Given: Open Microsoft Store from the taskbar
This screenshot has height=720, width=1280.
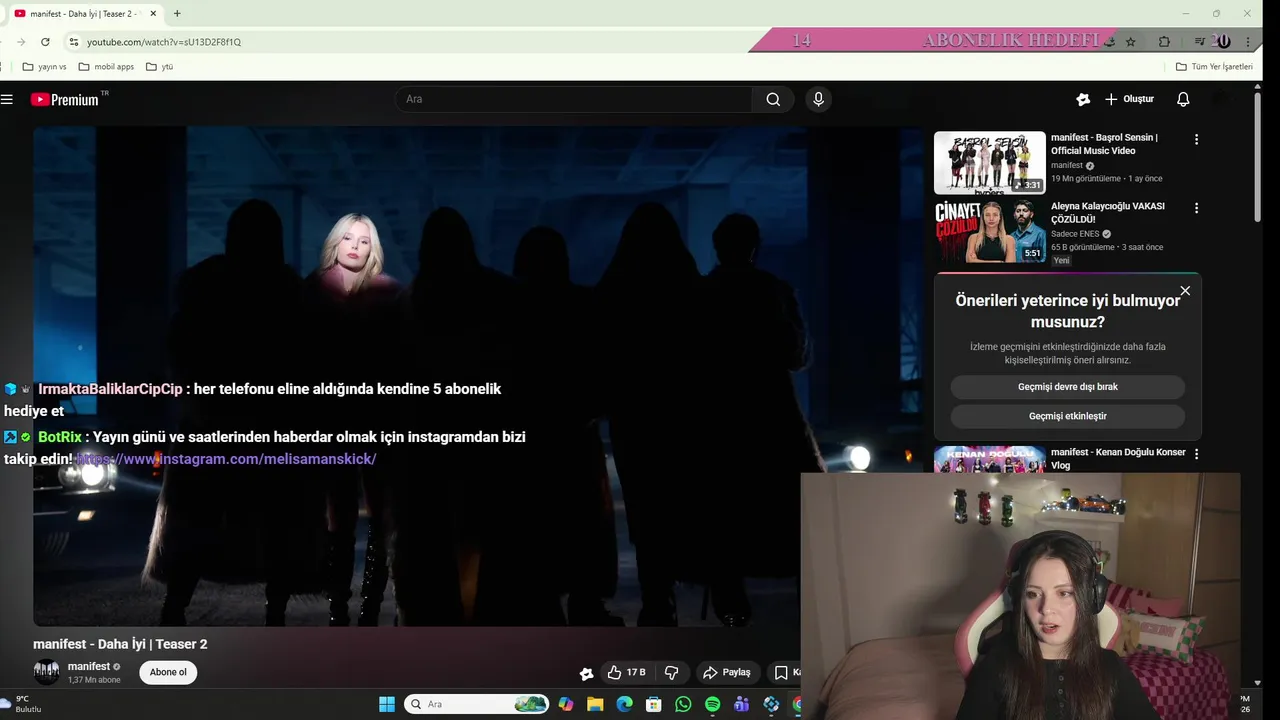Looking at the screenshot, I should pyautogui.click(x=653, y=704).
